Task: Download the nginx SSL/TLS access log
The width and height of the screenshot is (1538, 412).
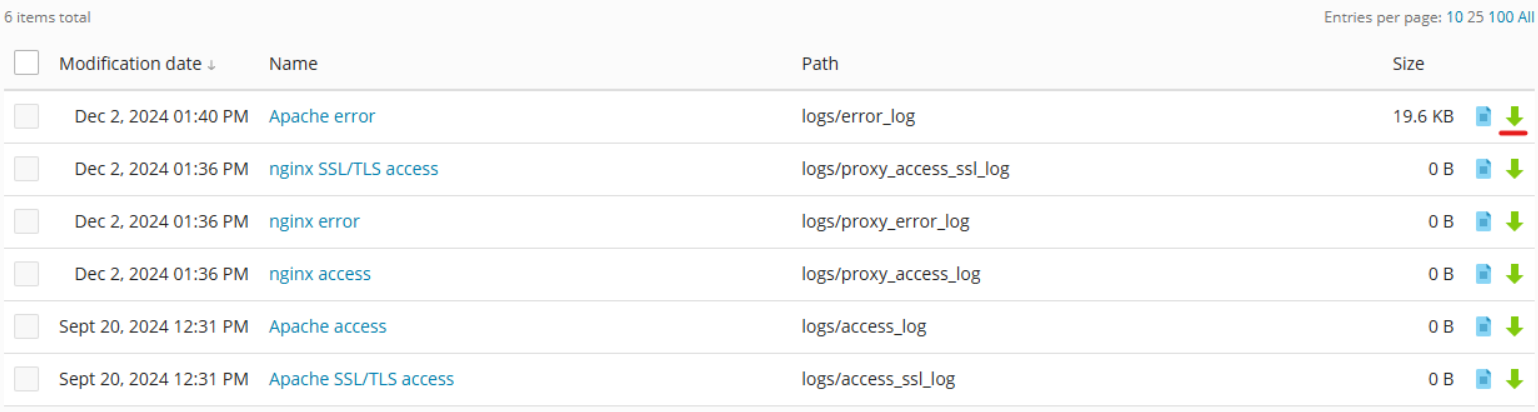Action: pos(1514,169)
